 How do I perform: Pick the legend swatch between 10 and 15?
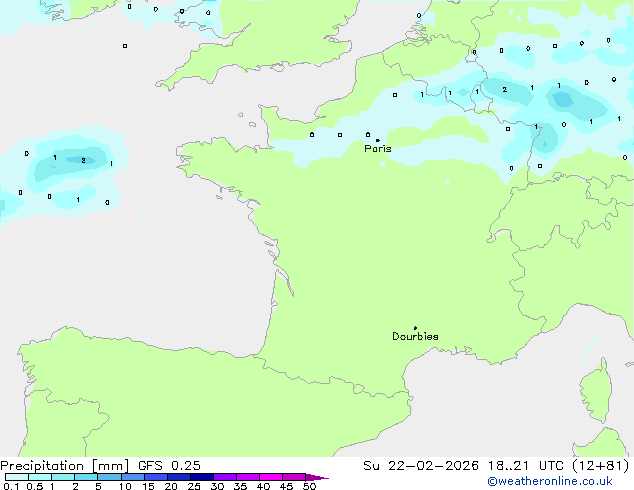132,477
